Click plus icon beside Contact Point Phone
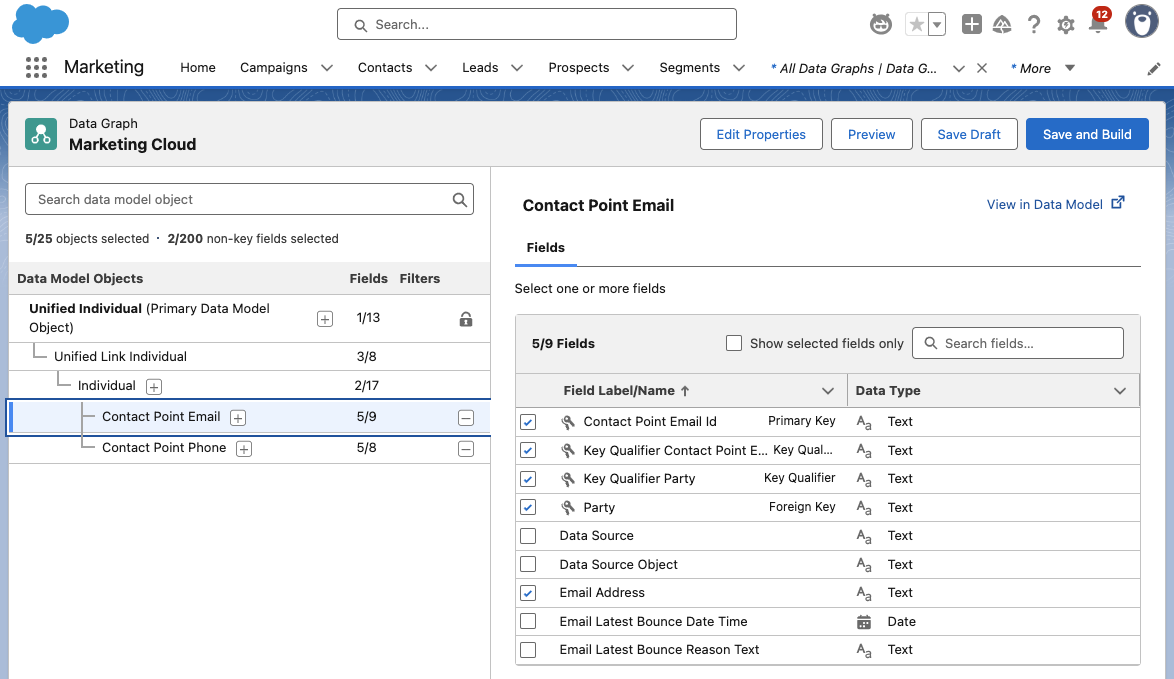Image resolution: width=1174 pixels, height=679 pixels. point(244,448)
